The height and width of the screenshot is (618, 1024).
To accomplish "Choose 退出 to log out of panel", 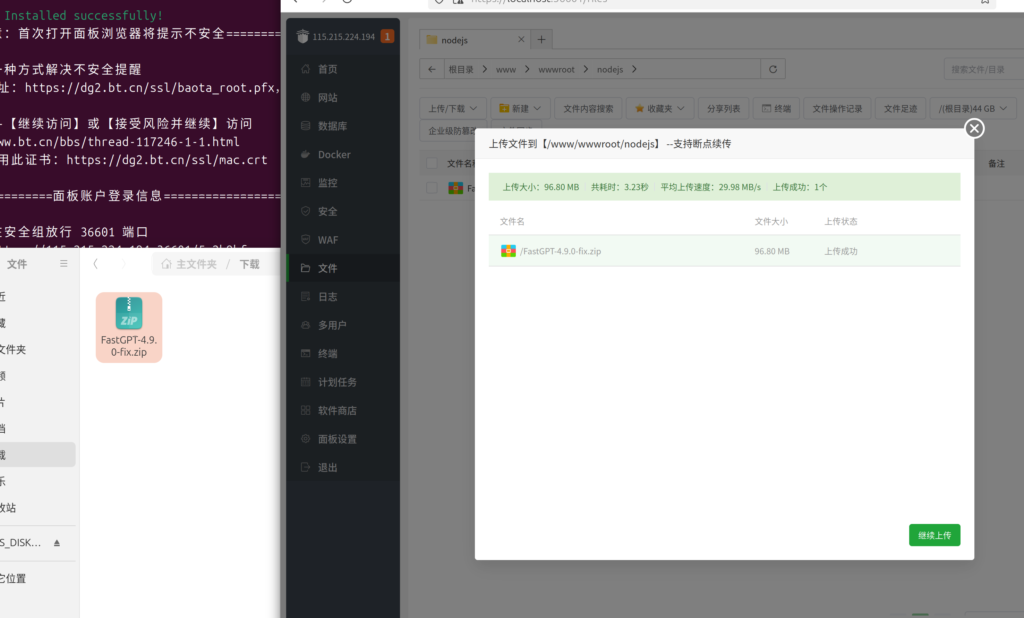I will 327,467.
